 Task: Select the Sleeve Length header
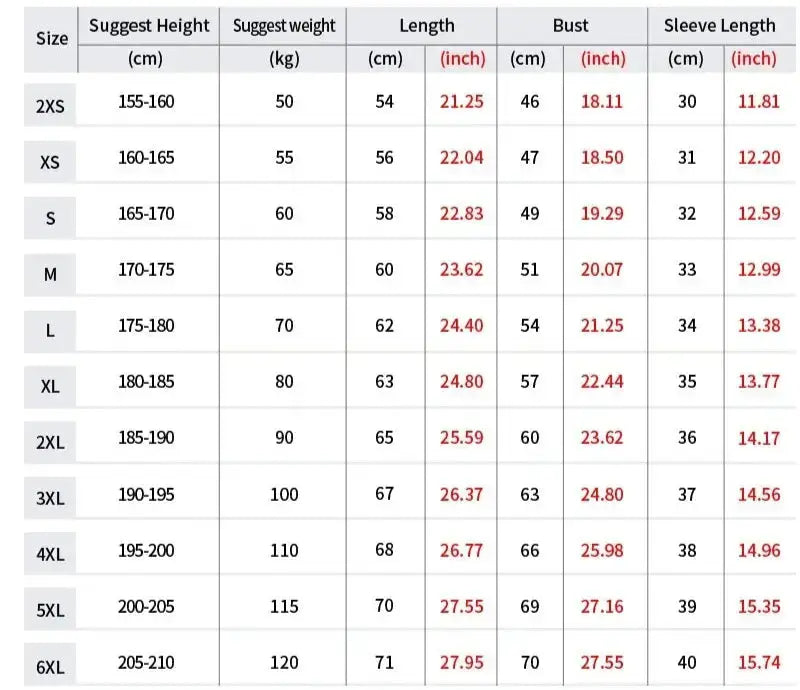click(x=719, y=26)
